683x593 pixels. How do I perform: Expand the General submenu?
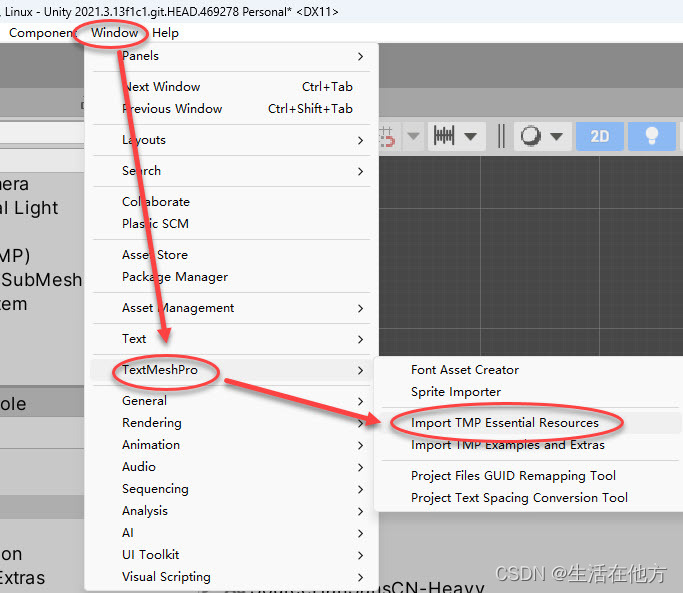pyautogui.click(x=231, y=400)
